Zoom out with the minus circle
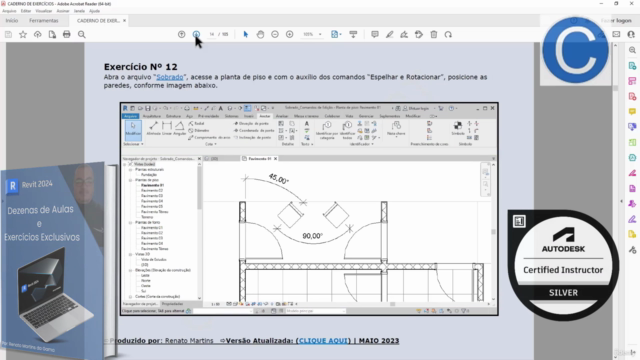Viewport: 640px width, 360px height. tap(275, 35)
